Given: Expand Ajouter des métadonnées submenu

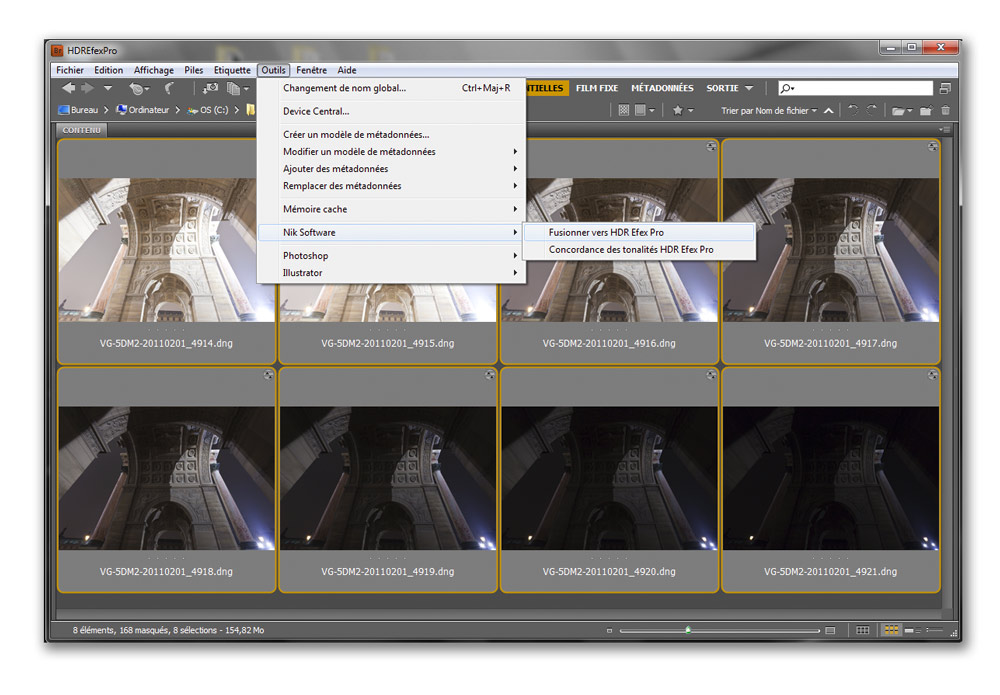Looking at the screenshot, I should 392,169.
